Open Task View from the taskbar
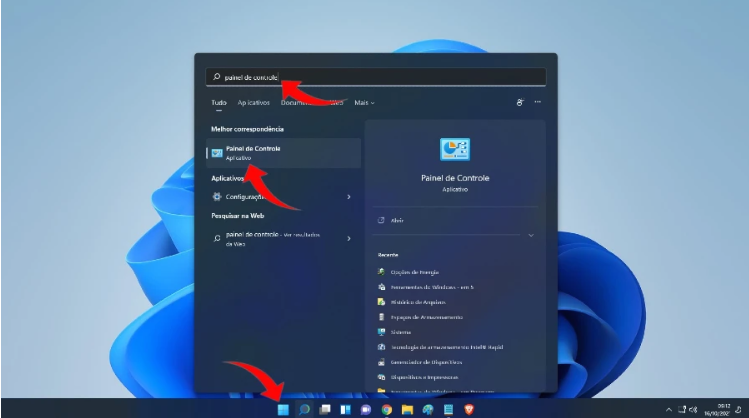Viewport: 749px width, 418px height. (x=325, y=409)
